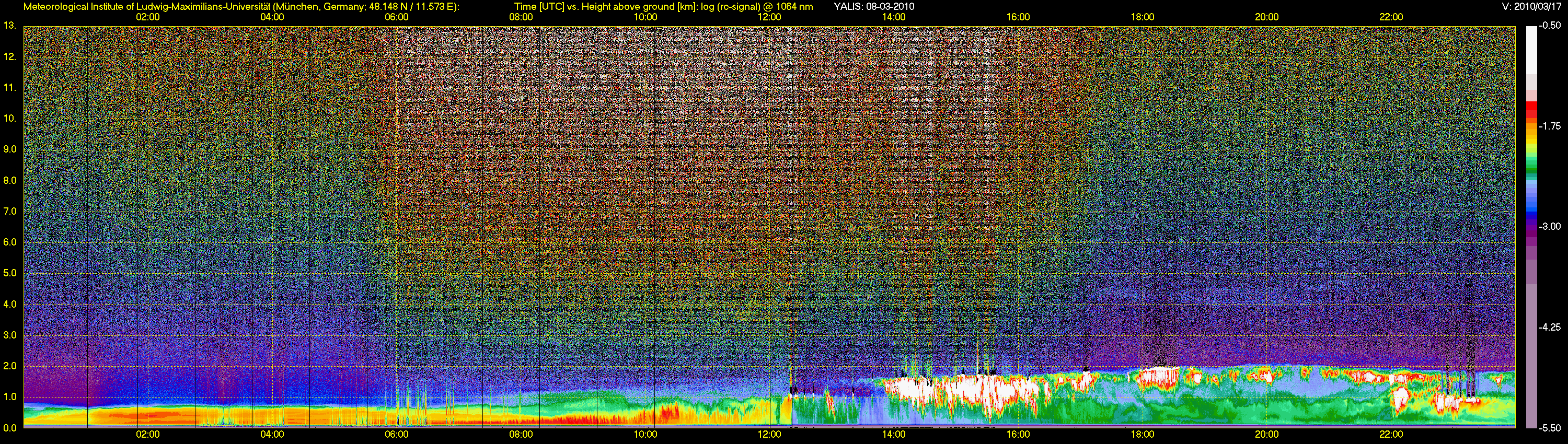
Task: Select the "11." height axis label
Action: (x=10, y=88)
